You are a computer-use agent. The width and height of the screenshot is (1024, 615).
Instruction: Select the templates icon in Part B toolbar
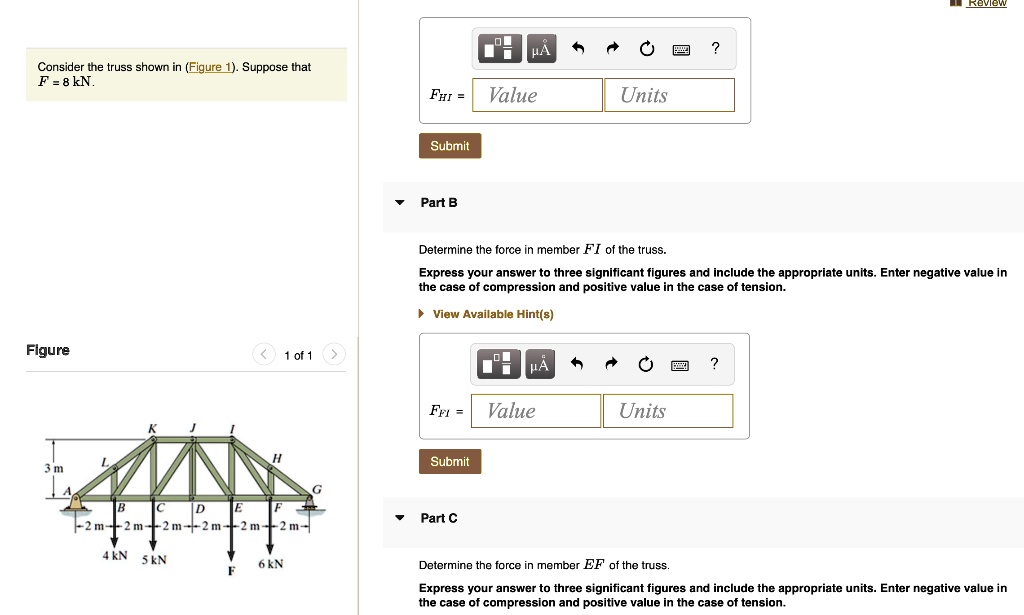click(x=499, y=363)
